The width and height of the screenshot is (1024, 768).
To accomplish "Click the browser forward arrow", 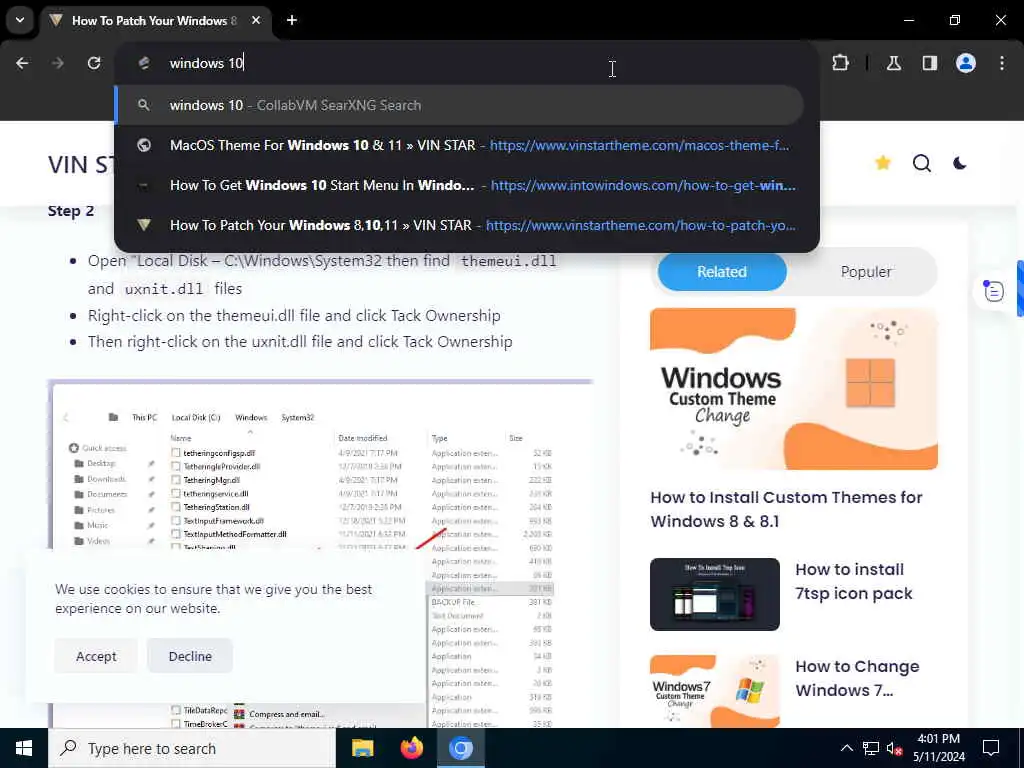I will [58, 63].
